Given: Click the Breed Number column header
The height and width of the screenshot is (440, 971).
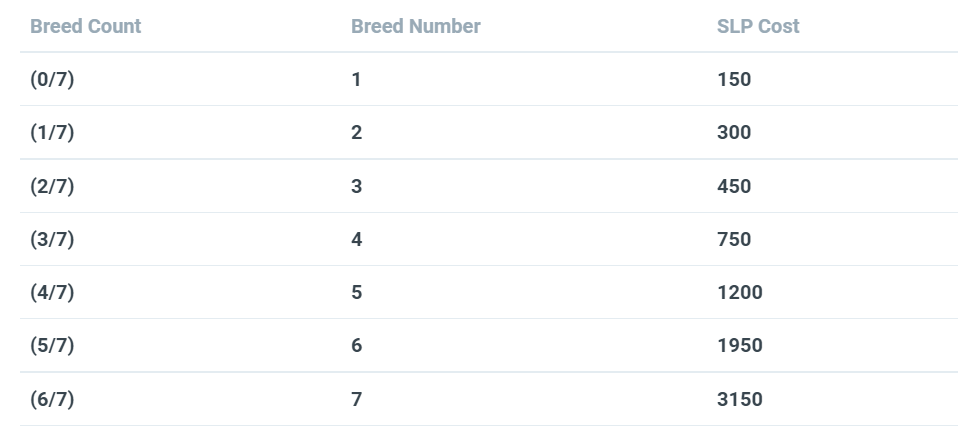Looking at the screenshot, I should pos(416,26).
